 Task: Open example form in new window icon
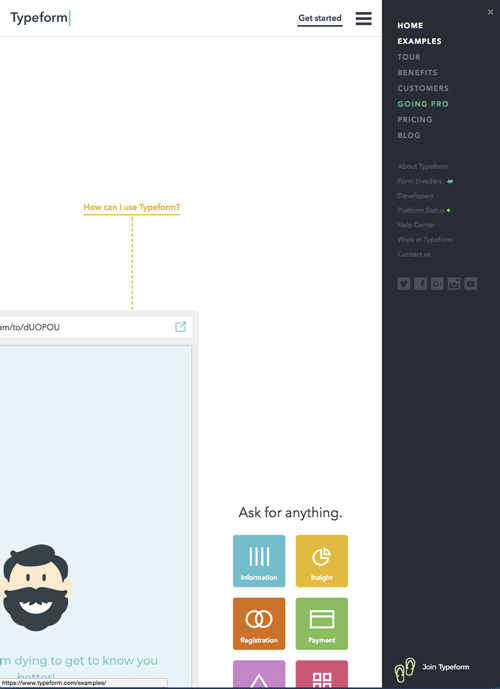click(x=181, y=327)
